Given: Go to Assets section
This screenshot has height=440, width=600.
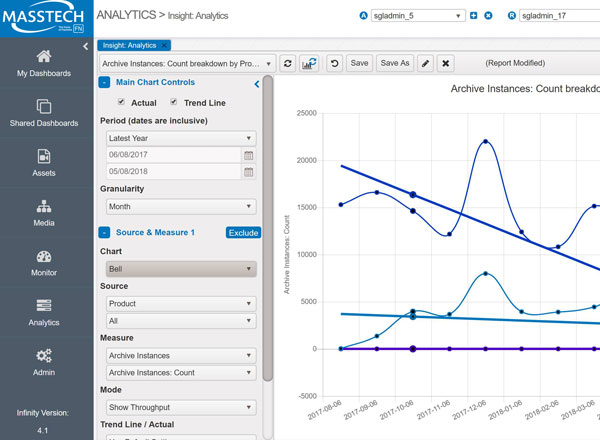Looking at the screenshot, I should (44, 163).
